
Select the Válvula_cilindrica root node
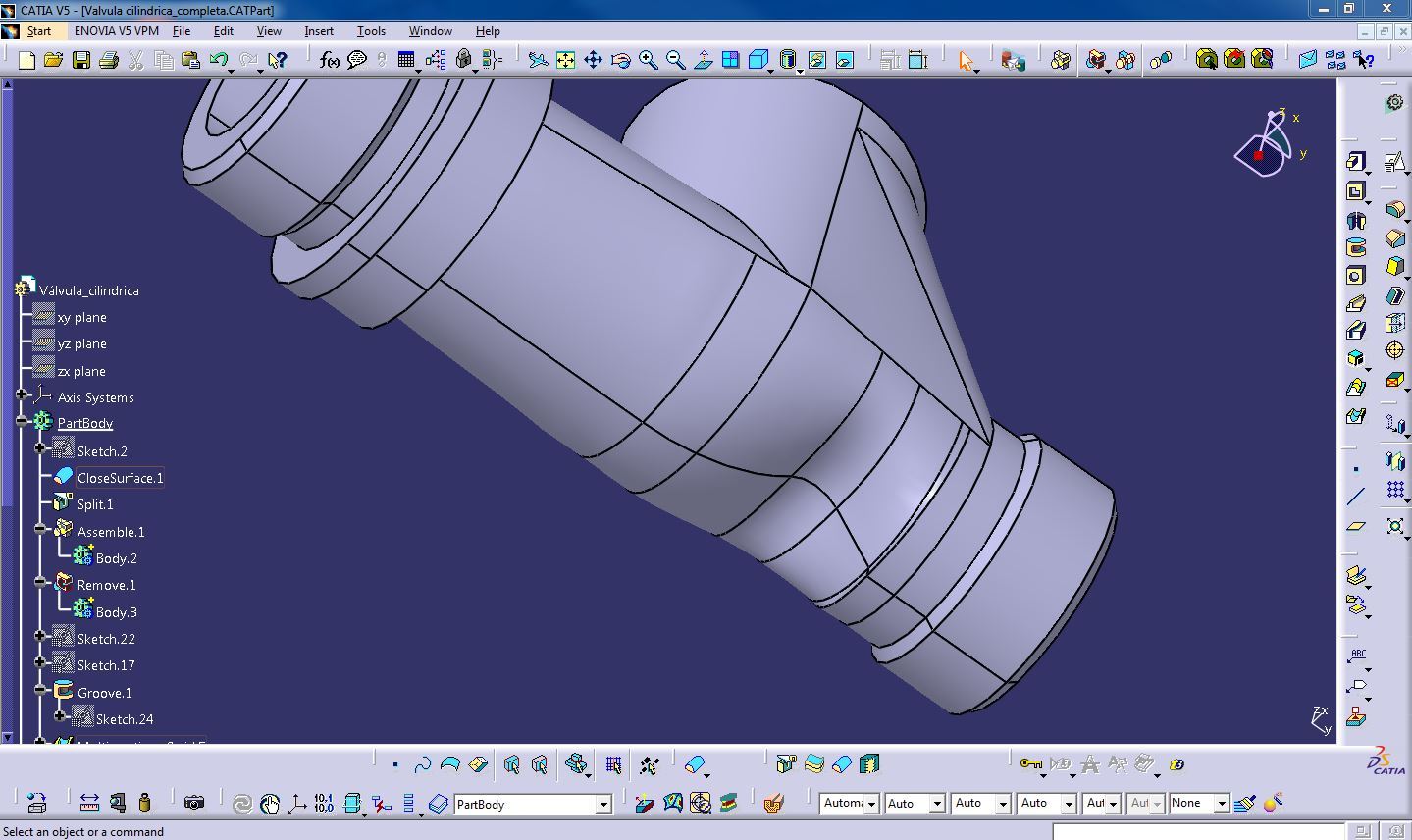pos(88,290)
